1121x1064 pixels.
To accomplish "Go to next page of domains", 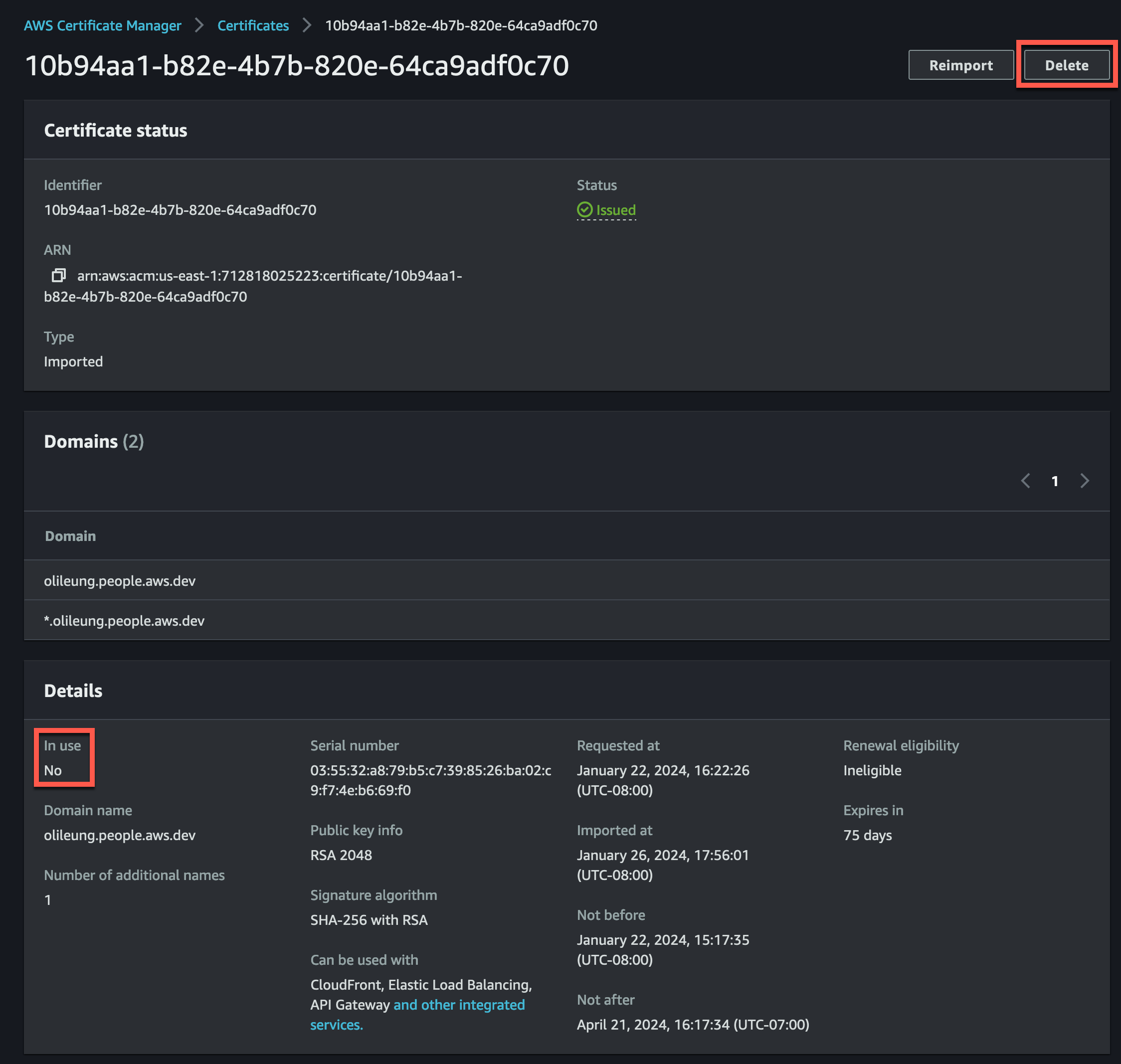I will point(1085,481).
